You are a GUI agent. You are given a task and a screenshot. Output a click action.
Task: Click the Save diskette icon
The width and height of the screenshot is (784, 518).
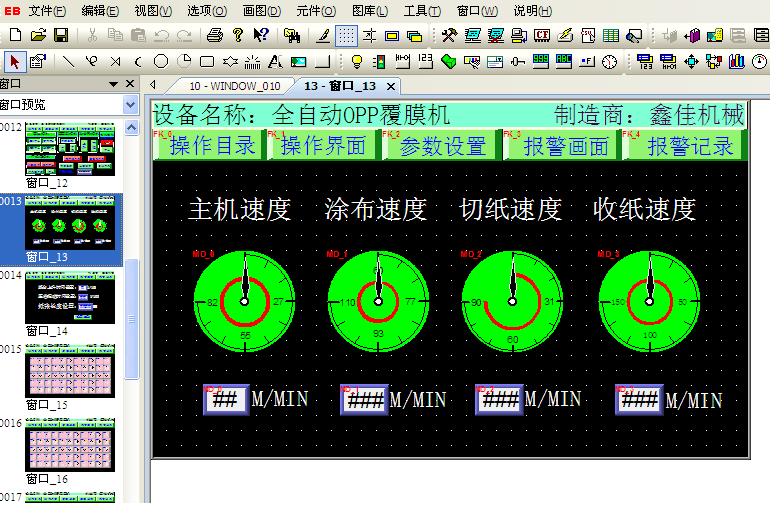(x=61, y=36)
